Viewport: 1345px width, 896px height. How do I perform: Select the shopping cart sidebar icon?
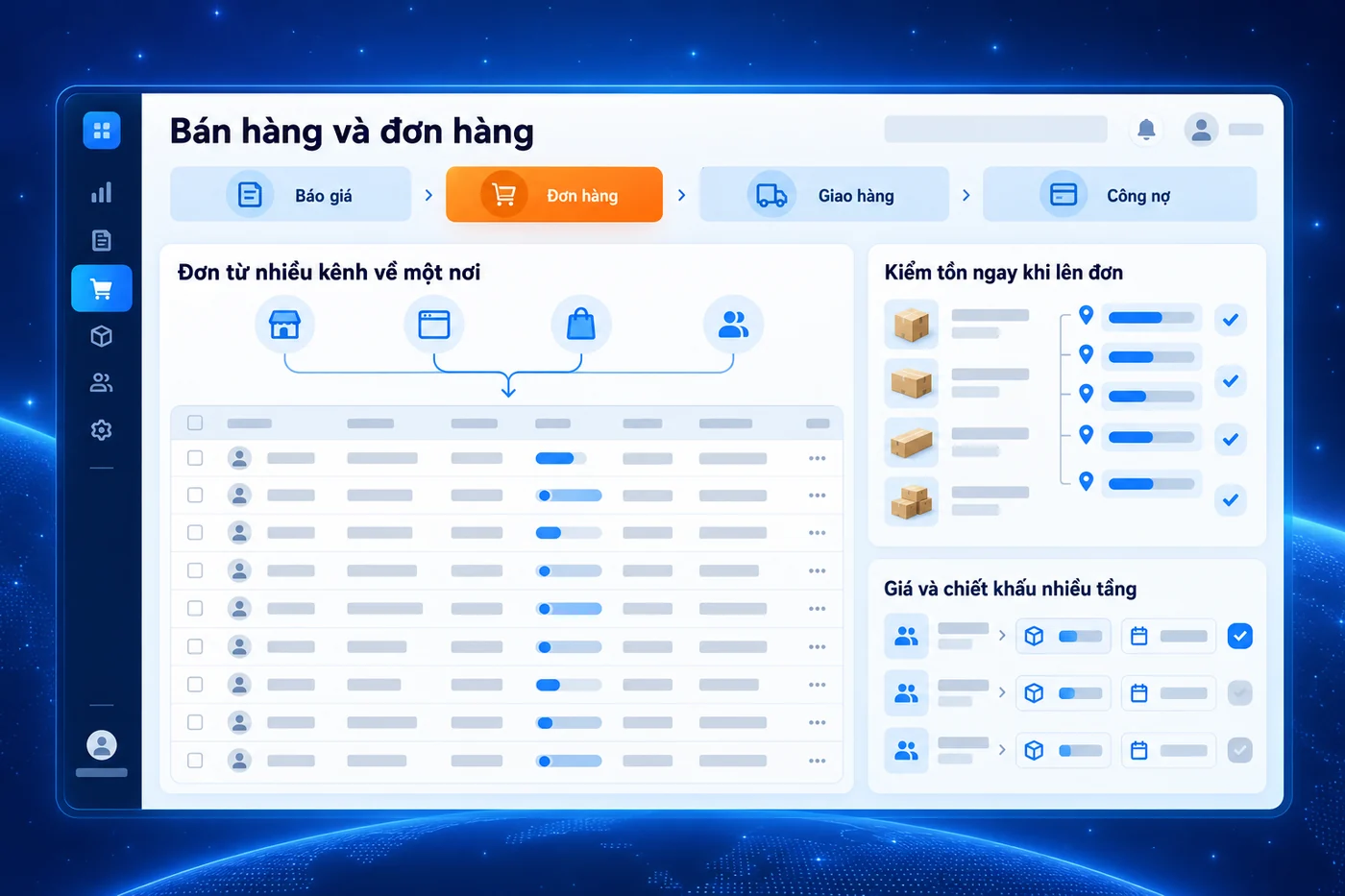pos(102,288)
